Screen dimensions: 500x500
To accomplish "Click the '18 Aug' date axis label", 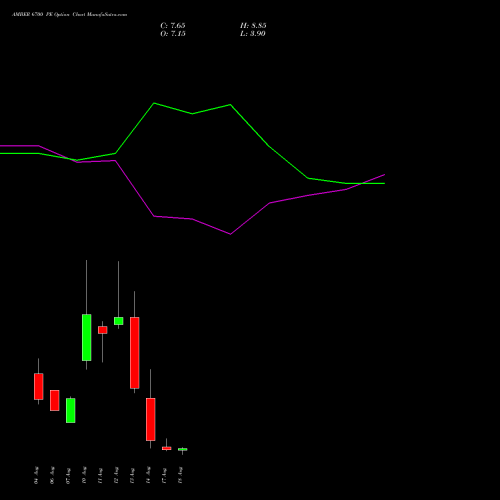I will click(180, 475).
